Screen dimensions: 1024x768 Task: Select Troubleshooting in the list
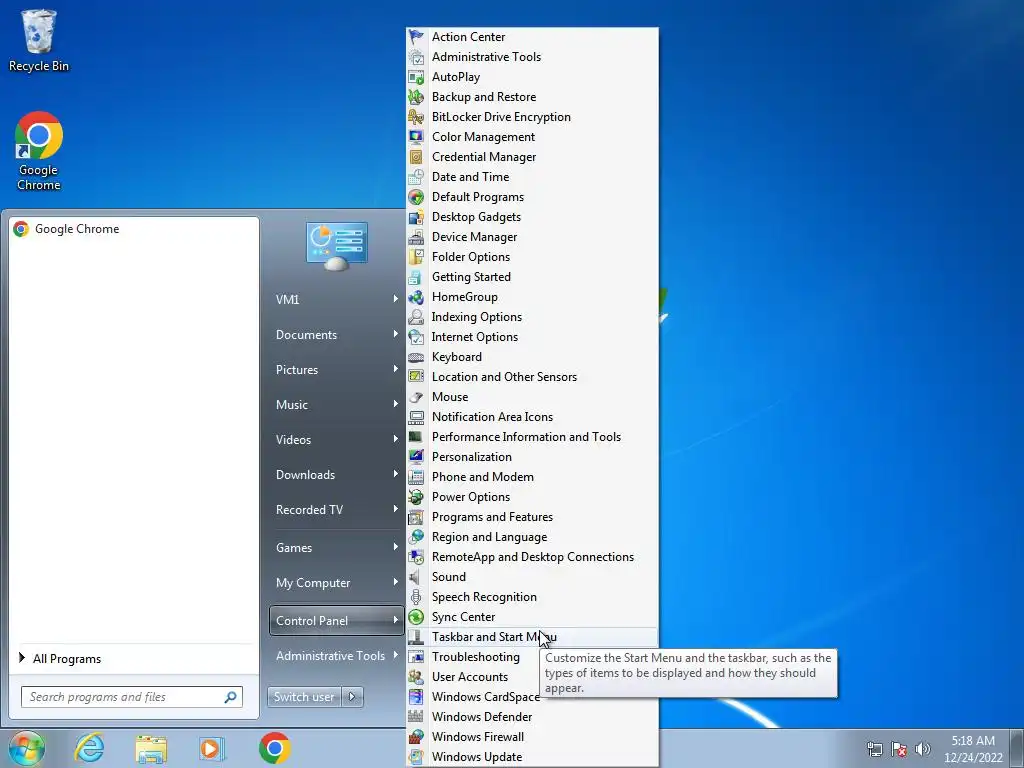click(475, 657)
